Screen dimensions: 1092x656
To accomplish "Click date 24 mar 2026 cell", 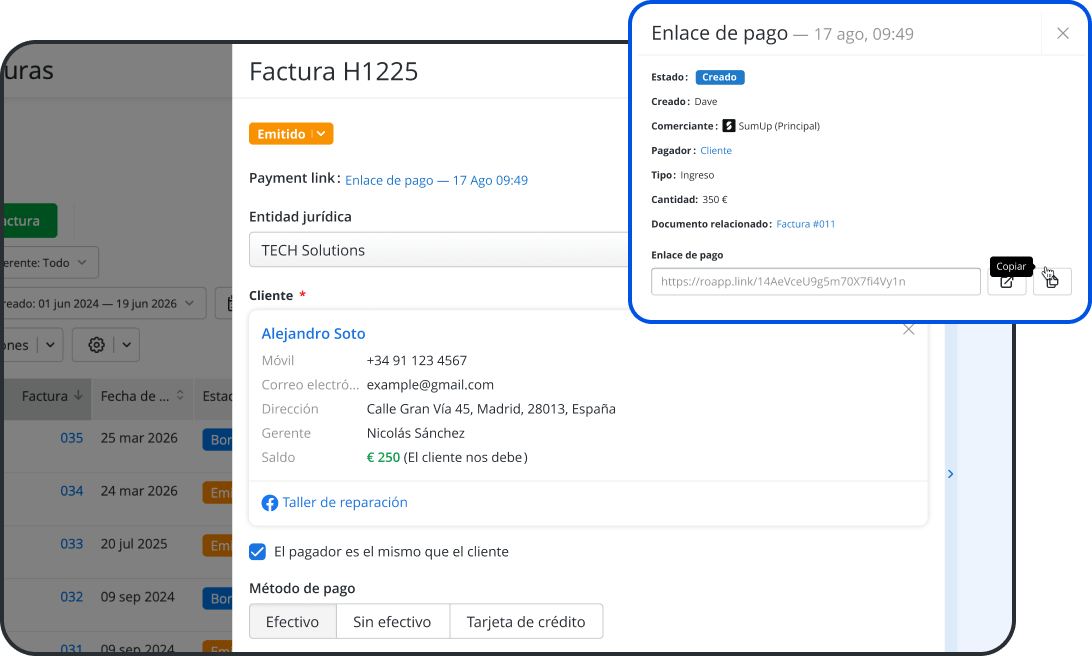I will 139,491.
